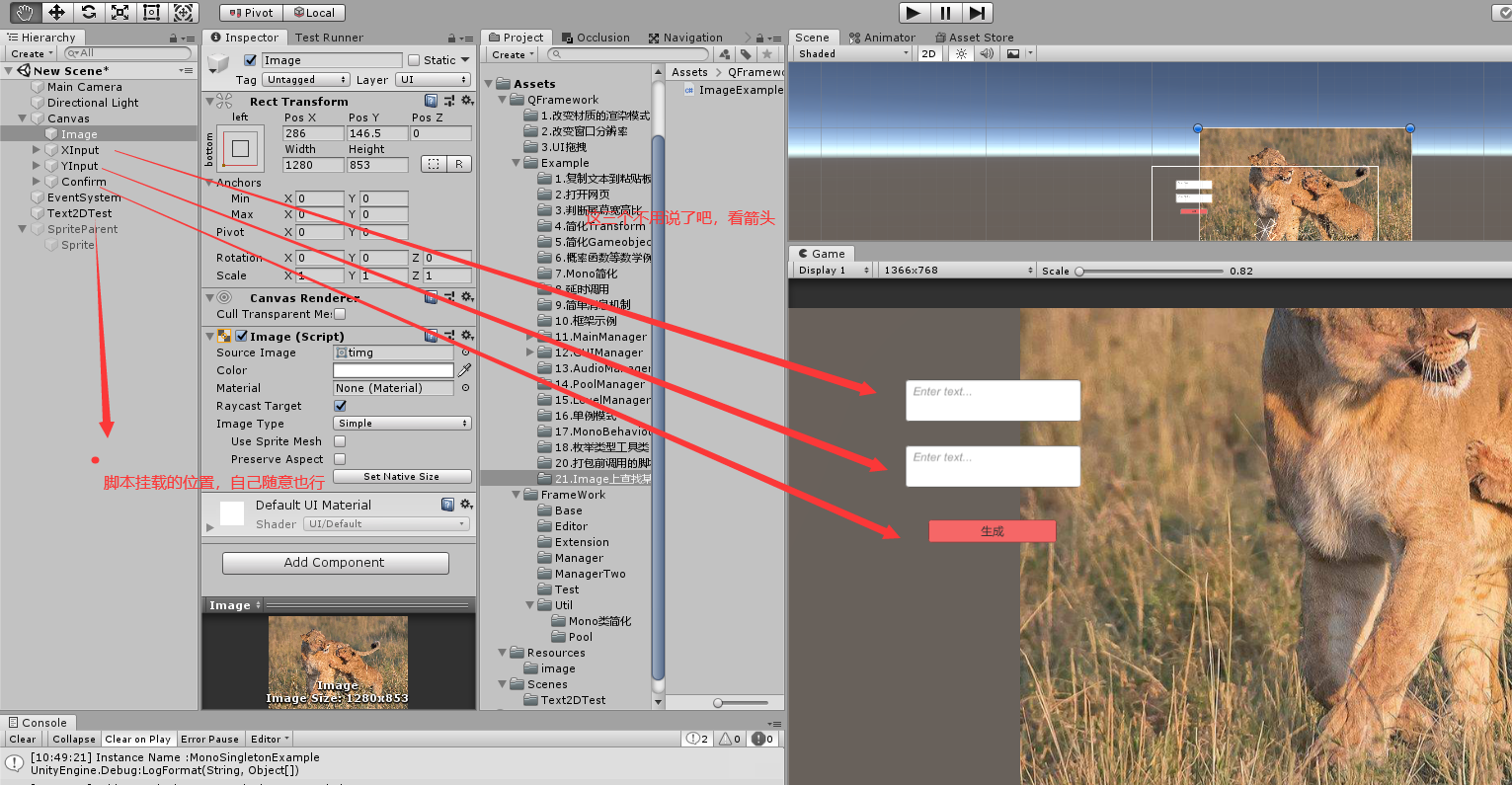1512x785 pixels.
Task: Open Rect Transform help icon
Action: pos(431,101)
